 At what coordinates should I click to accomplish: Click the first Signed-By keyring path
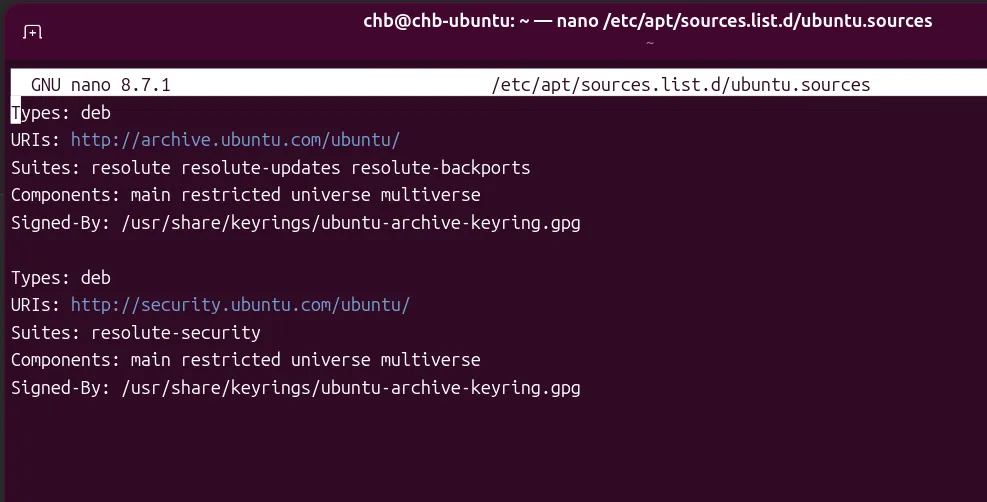[x=351, y=223]
